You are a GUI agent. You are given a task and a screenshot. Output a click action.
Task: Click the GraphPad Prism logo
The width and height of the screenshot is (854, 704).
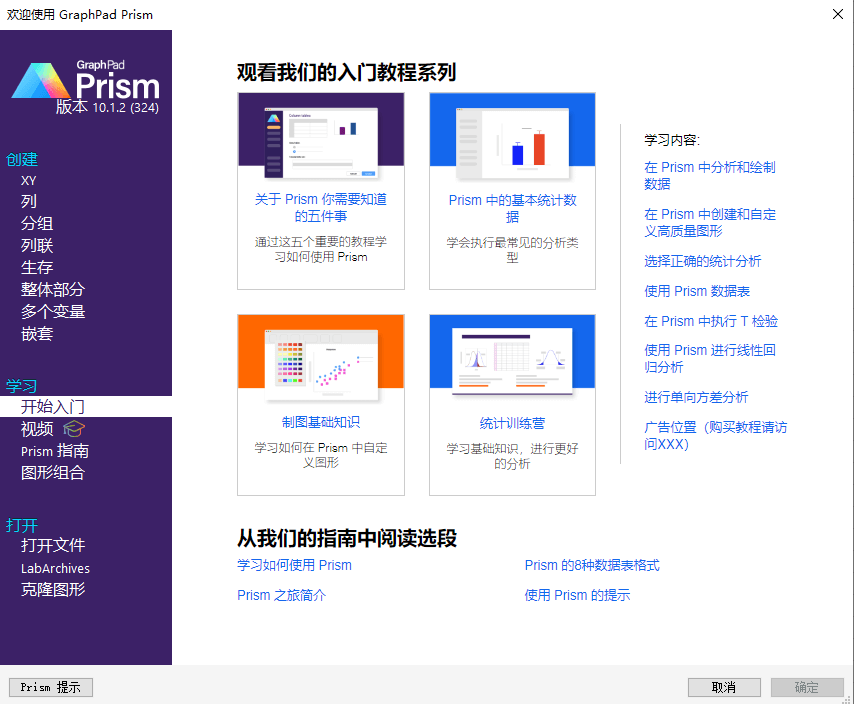(x=86, y=81)
